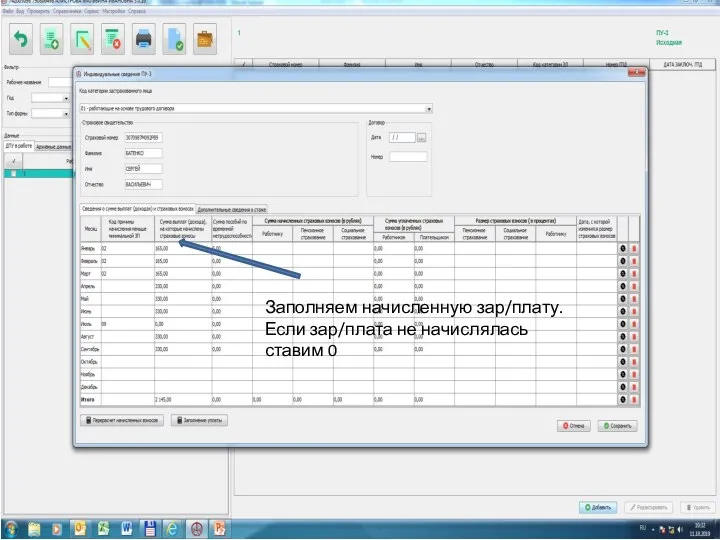The height and width of the screenshot is (540, 720).
Task: Click the contract Номер input field
Action: coord(408,157)
